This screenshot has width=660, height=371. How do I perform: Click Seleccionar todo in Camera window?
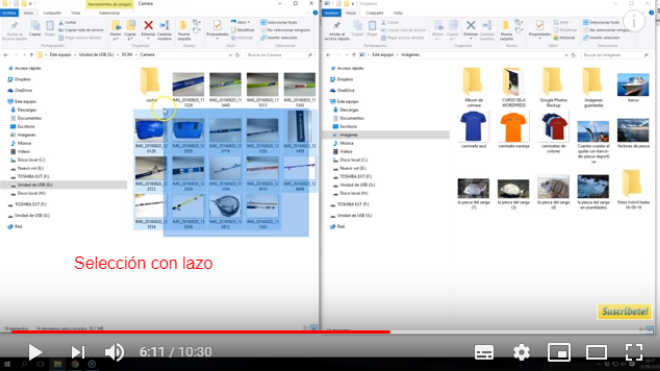pos(279,22)
